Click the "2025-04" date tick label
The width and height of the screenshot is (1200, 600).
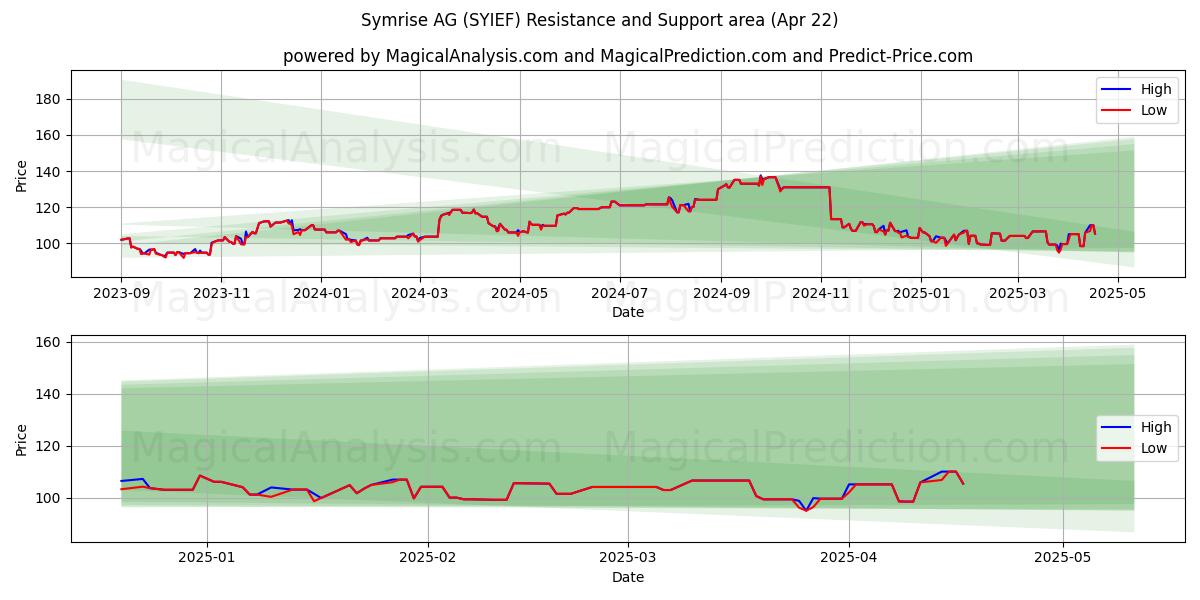pyautogui.click(x=849, y=558)
